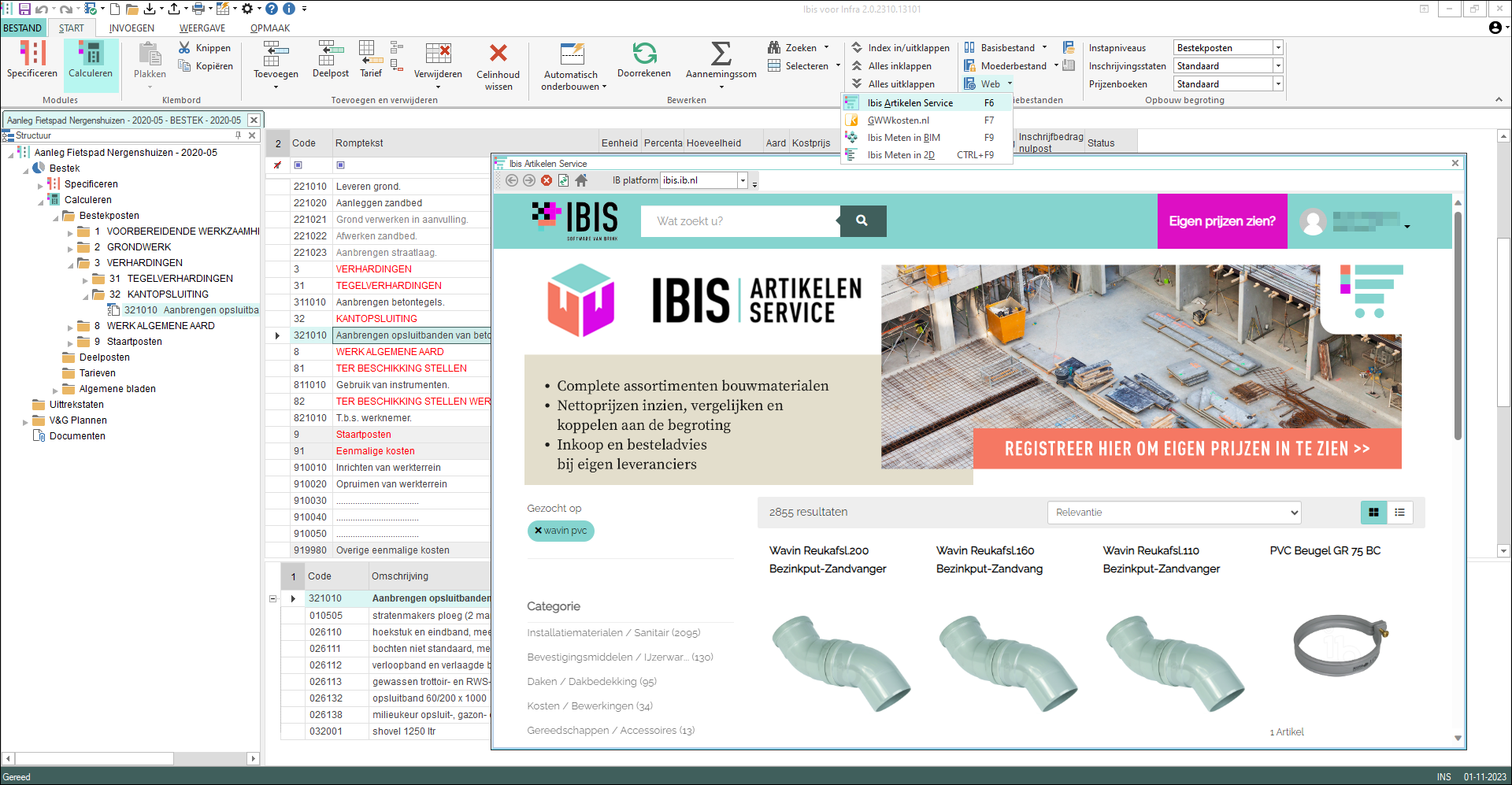1512x785 pixels.
Task: Open the Relevantie sort dropdown
Action: 1174,513
